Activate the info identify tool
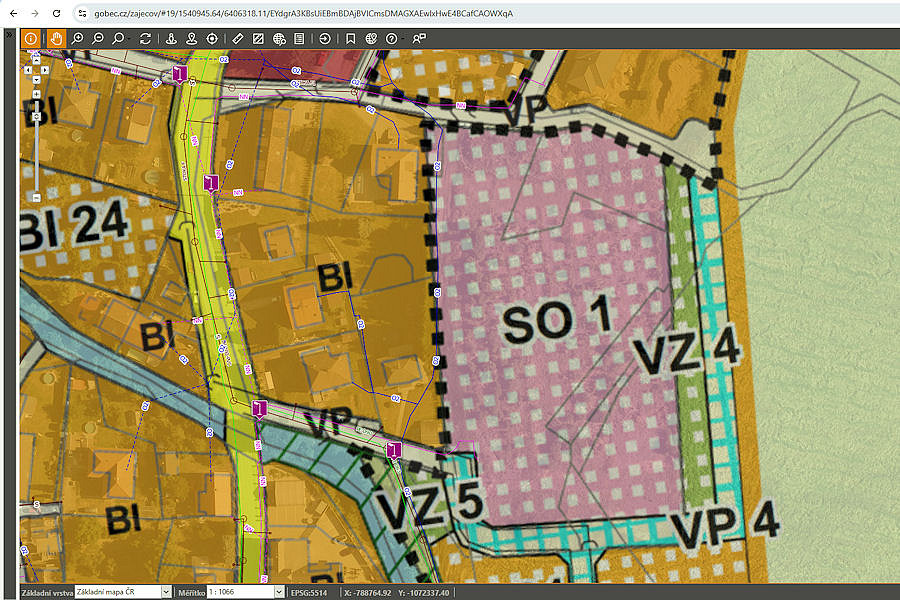Image resolution: width=900 pixels, height=600 pixels. click(x=30, y=38)
